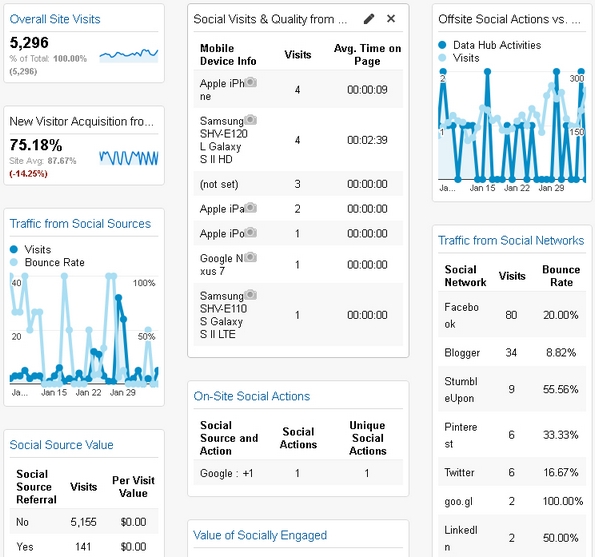
Task: Open Traffic from Social Sources report link
Action: (80, 223)
